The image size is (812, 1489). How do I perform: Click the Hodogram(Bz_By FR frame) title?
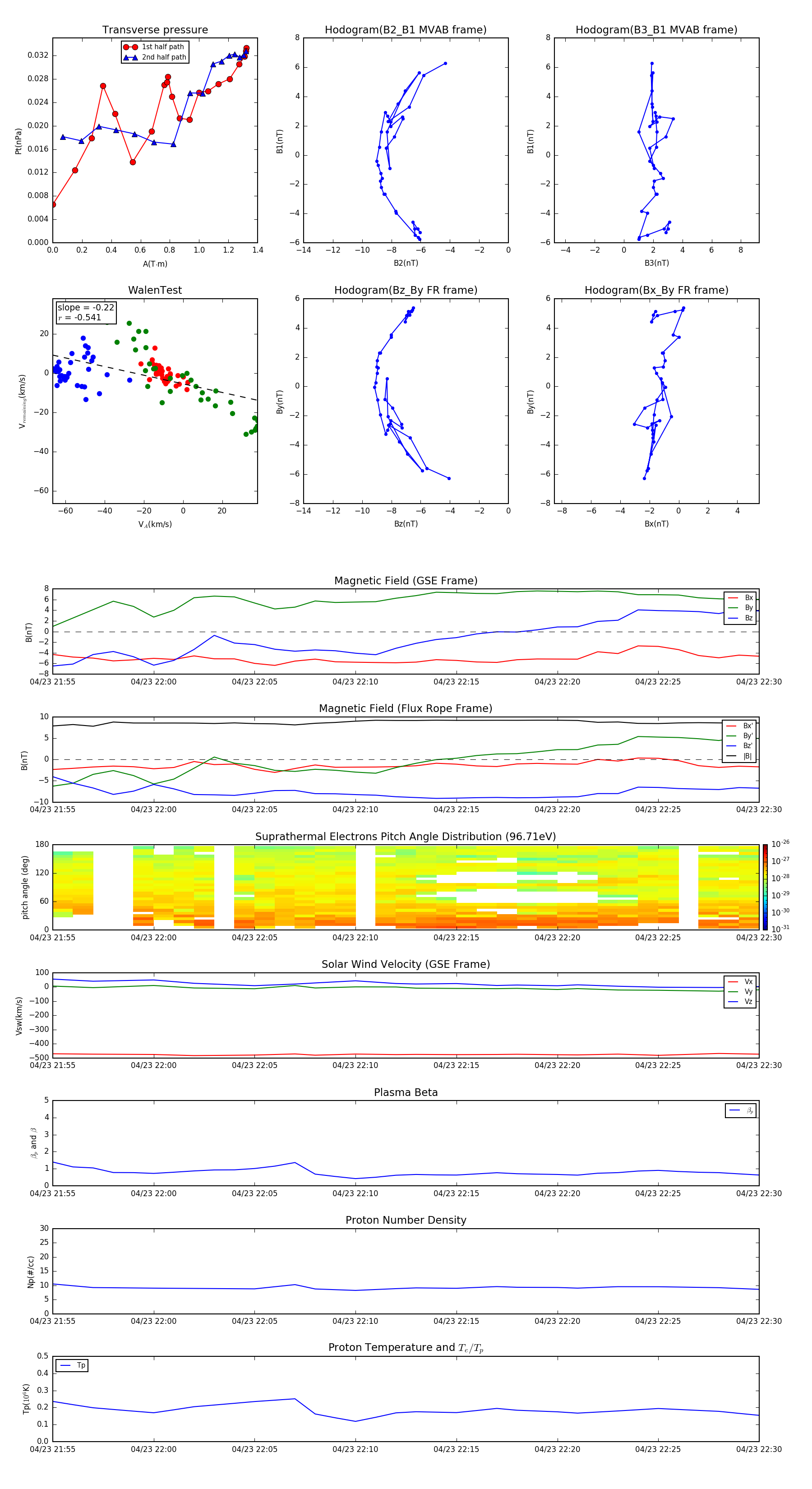[x=406, y=290]
